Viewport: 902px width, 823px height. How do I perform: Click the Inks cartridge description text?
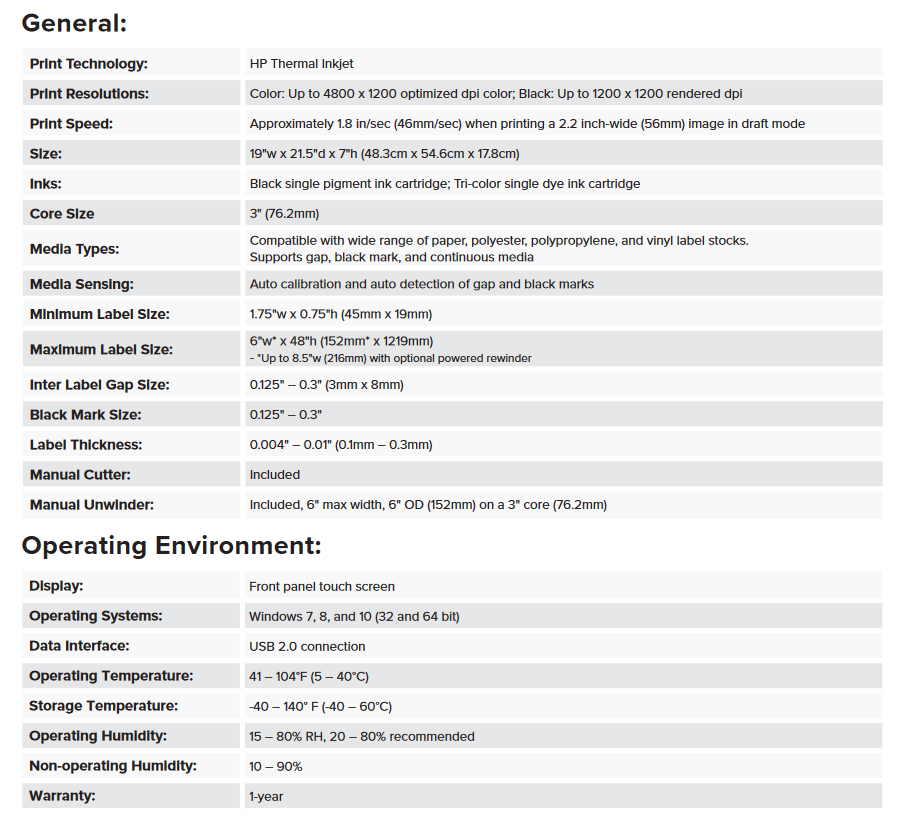click(x=445, y=183)
